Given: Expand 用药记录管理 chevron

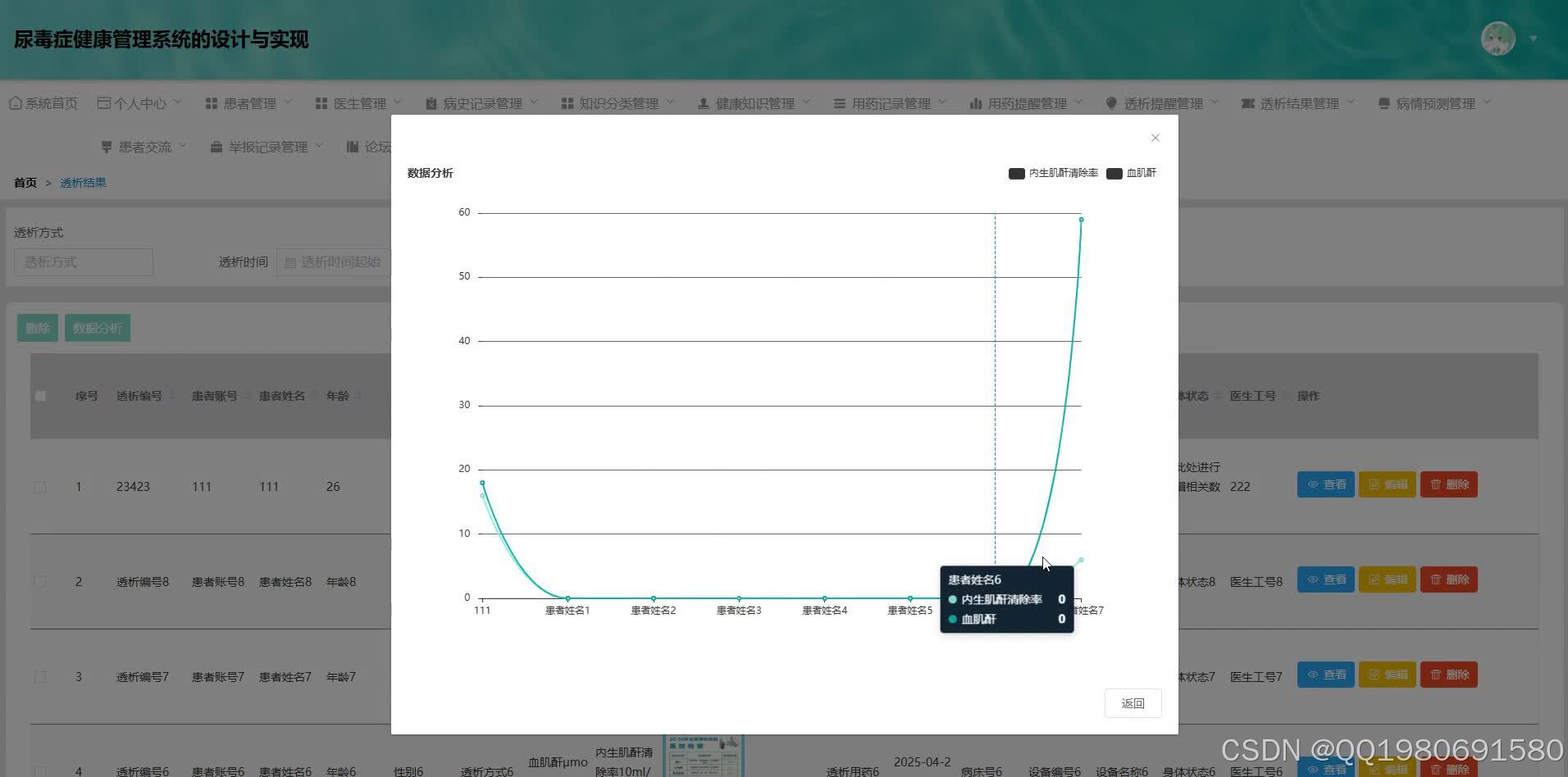Looking at the screenshot, I should [942, 102].
